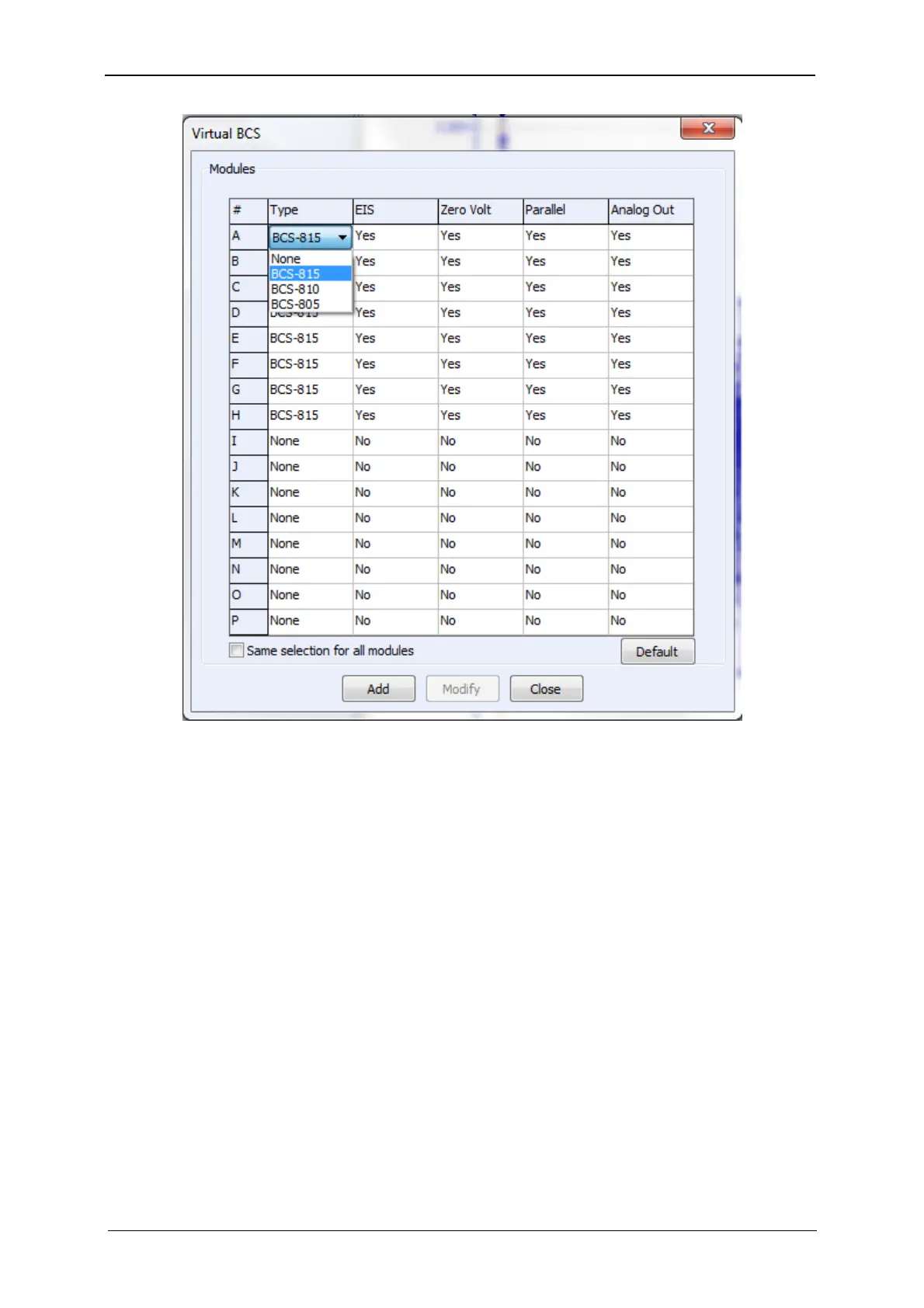This screenshot has height=1308, width=924.
Task: Click the None type cell in row O
Action: point(311,595)
